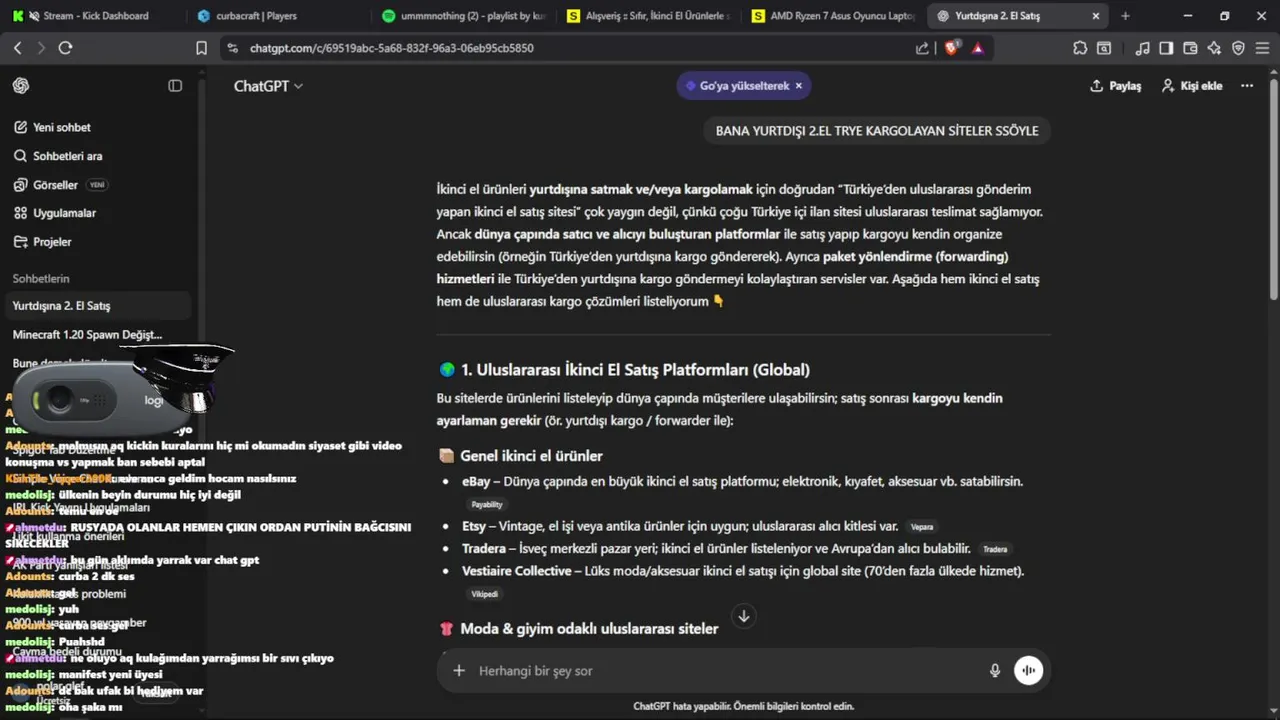Click the ChatGPT logo in the sidebar

pos(21,86)
